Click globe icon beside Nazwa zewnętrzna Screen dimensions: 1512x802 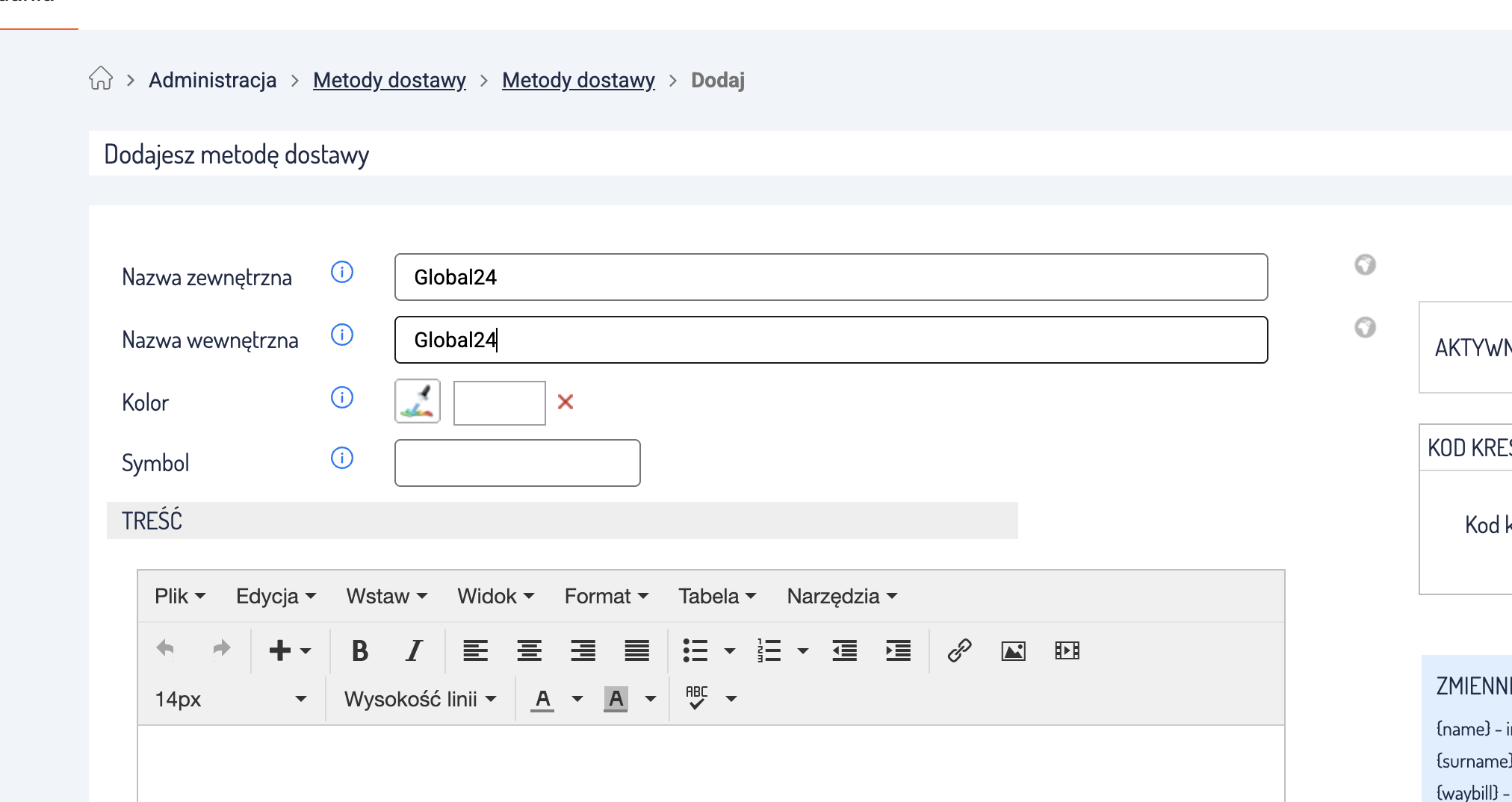(x=1365, y=264)
